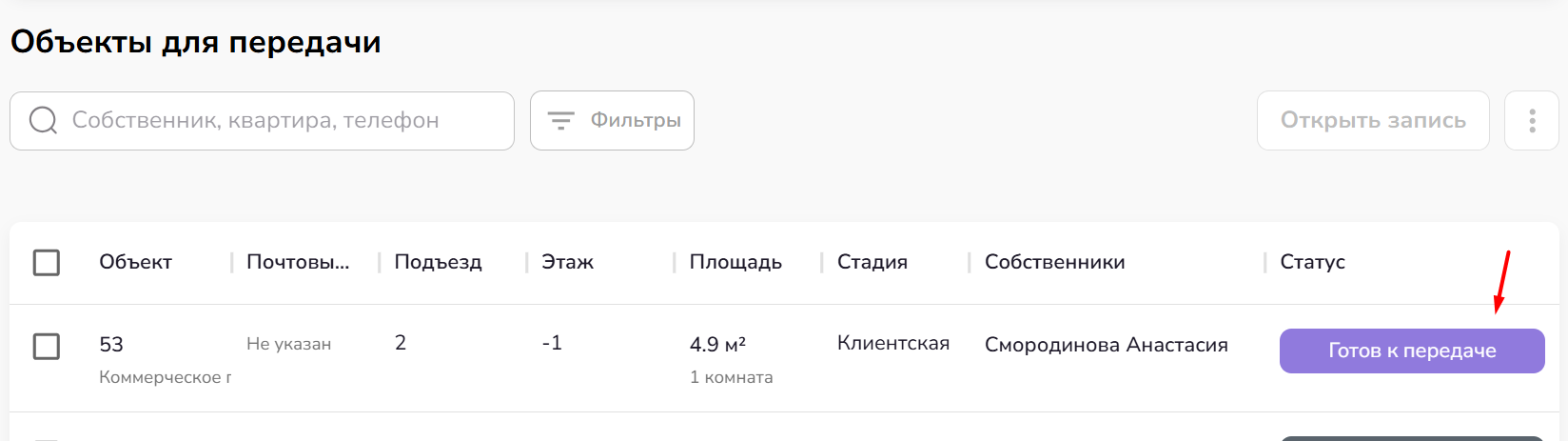Open owner Смородинова Анастасия
Image resolution: width=1568 pixels, height=441 pixels.
click(1106, 345)
